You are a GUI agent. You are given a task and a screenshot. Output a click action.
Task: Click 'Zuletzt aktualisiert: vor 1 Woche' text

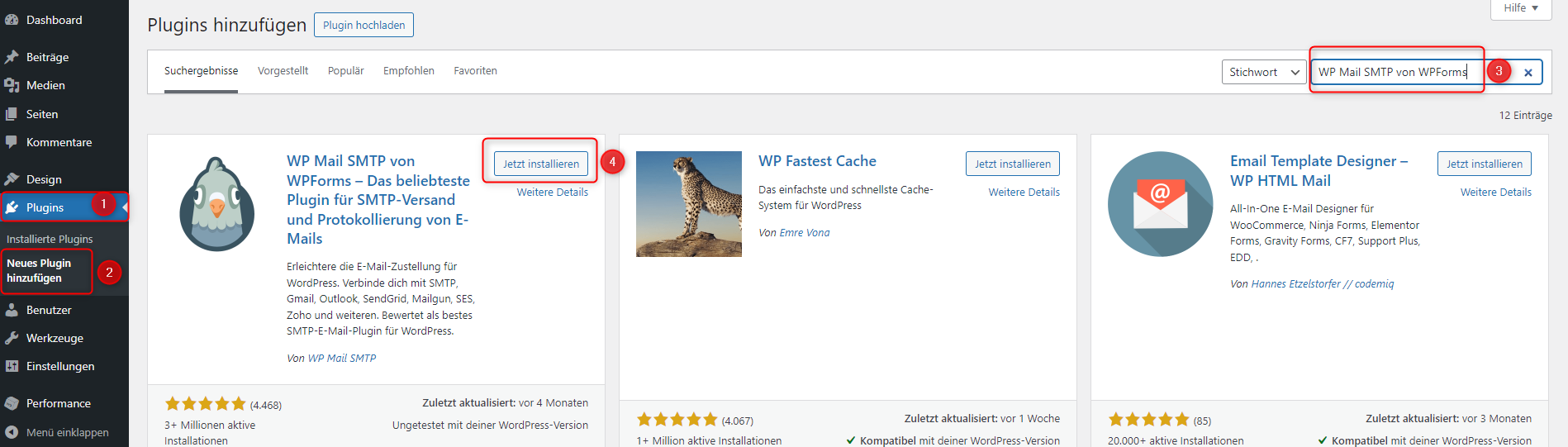tap(982, 419)
